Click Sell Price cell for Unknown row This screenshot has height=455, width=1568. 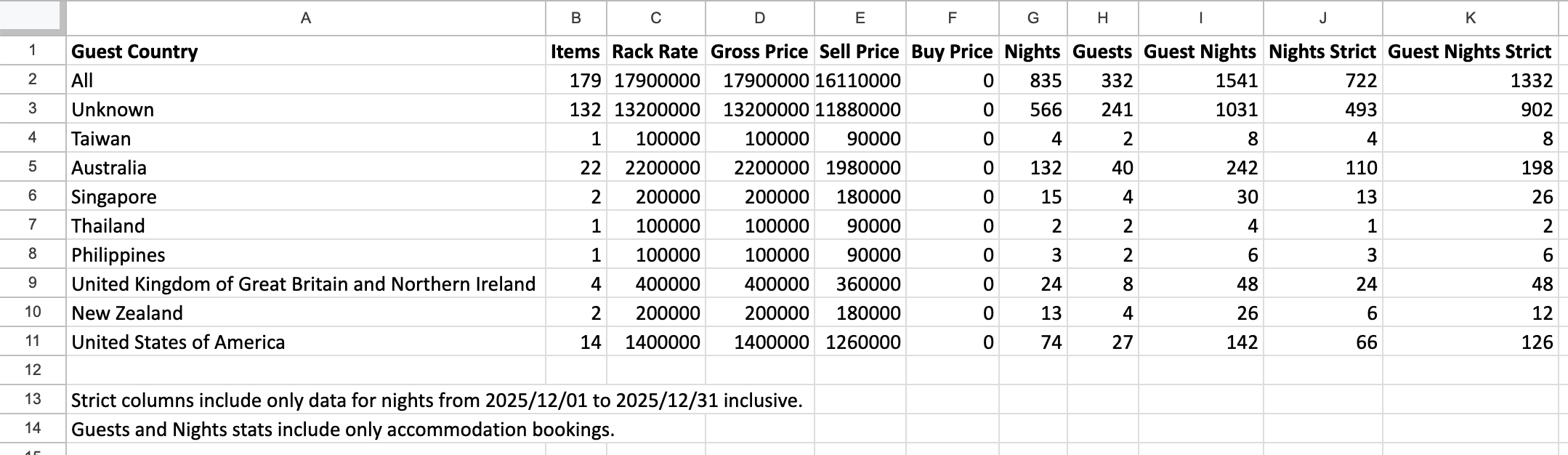[x=858, y=110]
